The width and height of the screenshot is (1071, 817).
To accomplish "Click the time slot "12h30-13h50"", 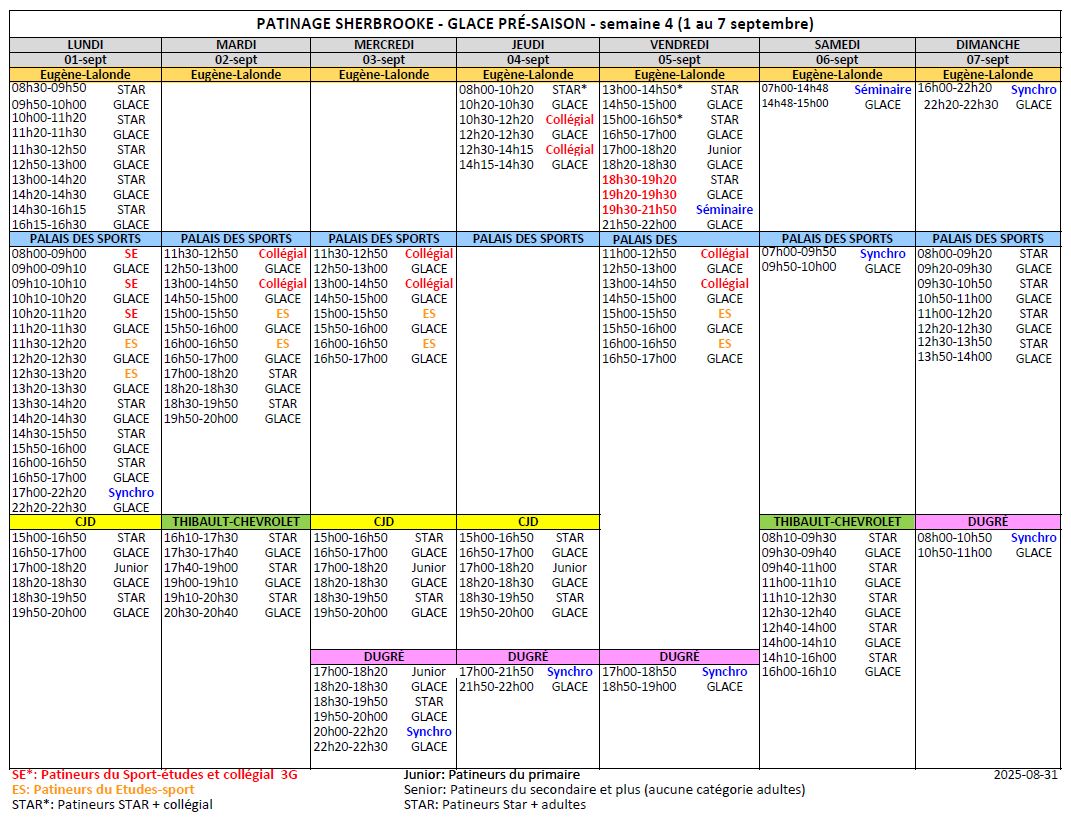I will [x=955, y=342].
